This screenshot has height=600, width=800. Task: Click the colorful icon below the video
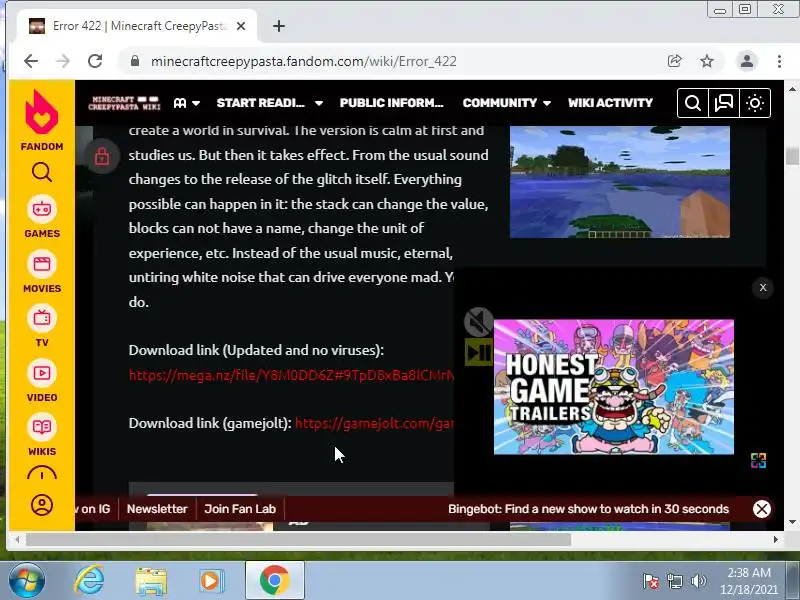758,460
